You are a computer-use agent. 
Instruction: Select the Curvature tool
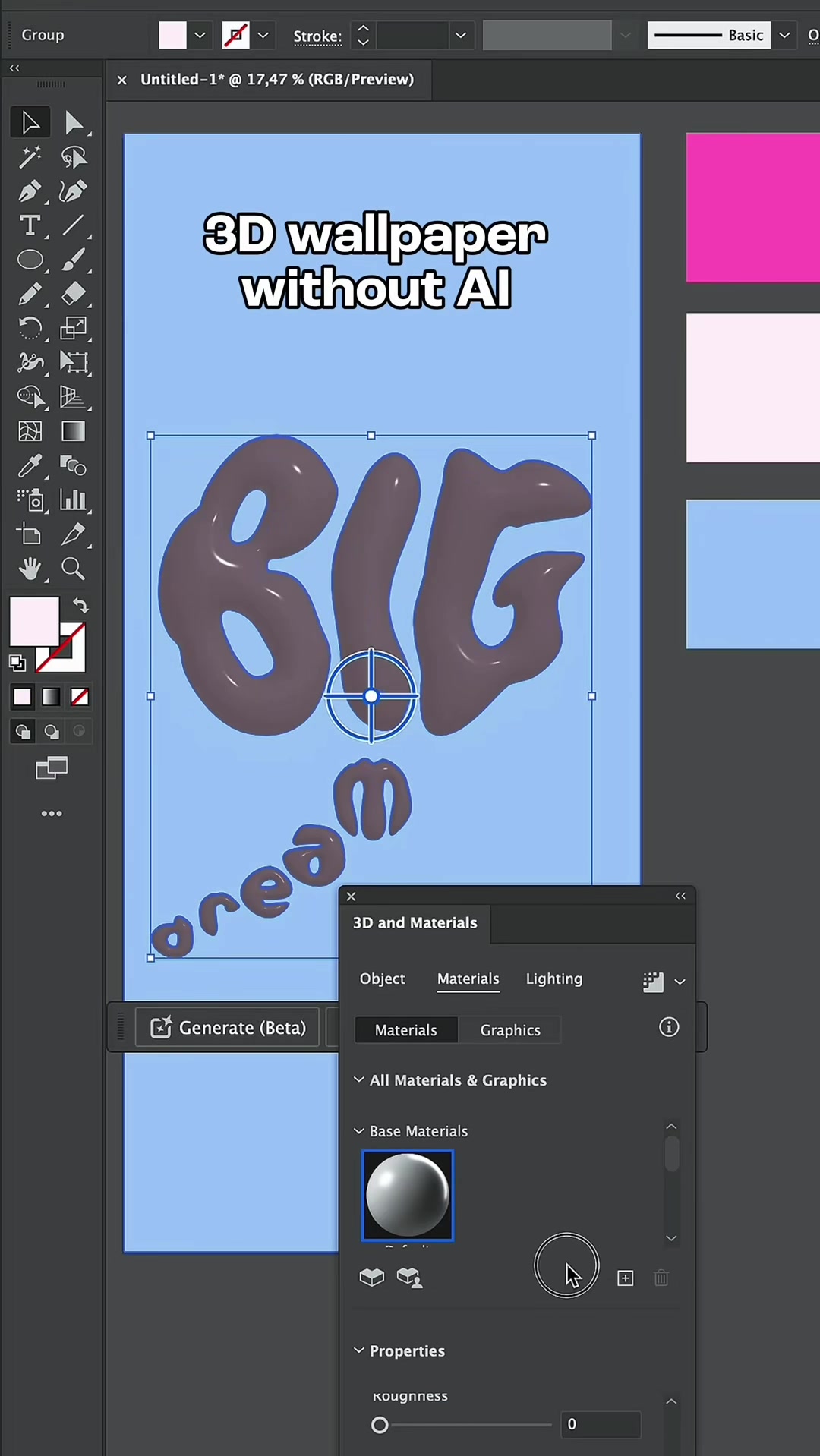click(x=74, y=191)
